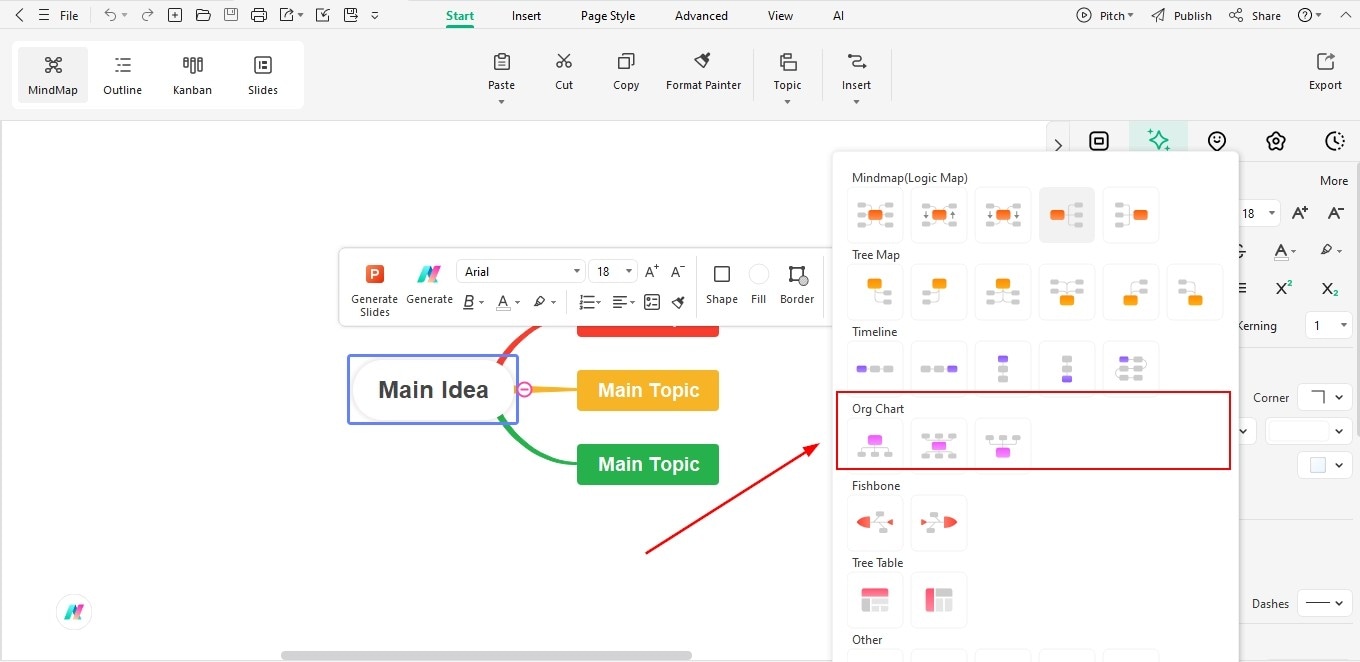Enable subscript formatting
Viewport: 1360px width, 662px height.
(x=1329, y=288)
